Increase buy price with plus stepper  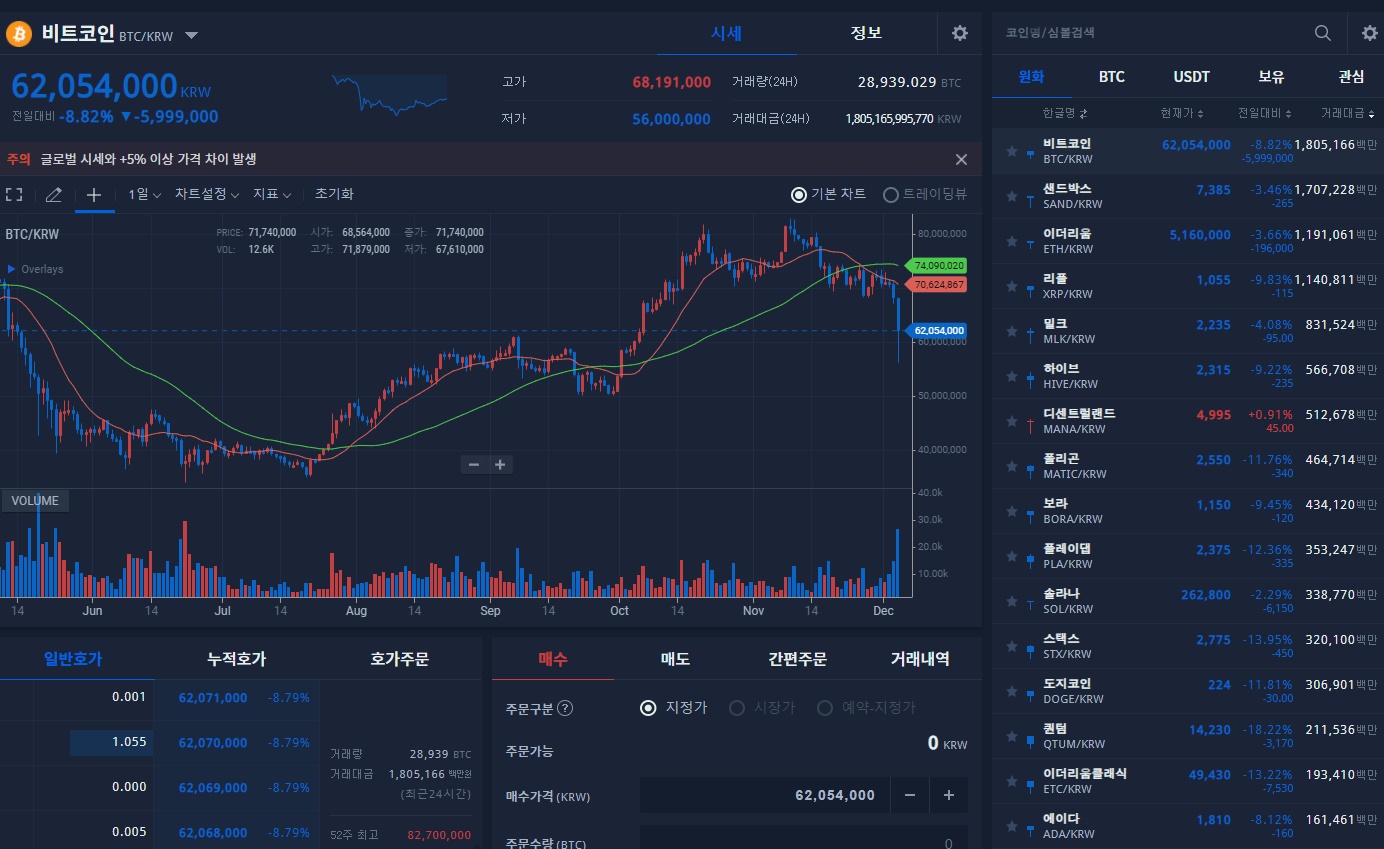[948, 795]
